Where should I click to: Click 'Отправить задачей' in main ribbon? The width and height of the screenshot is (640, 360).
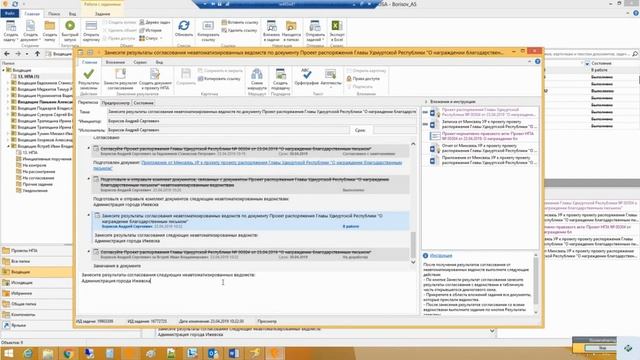pyautogui.click(x=315, y=31)
